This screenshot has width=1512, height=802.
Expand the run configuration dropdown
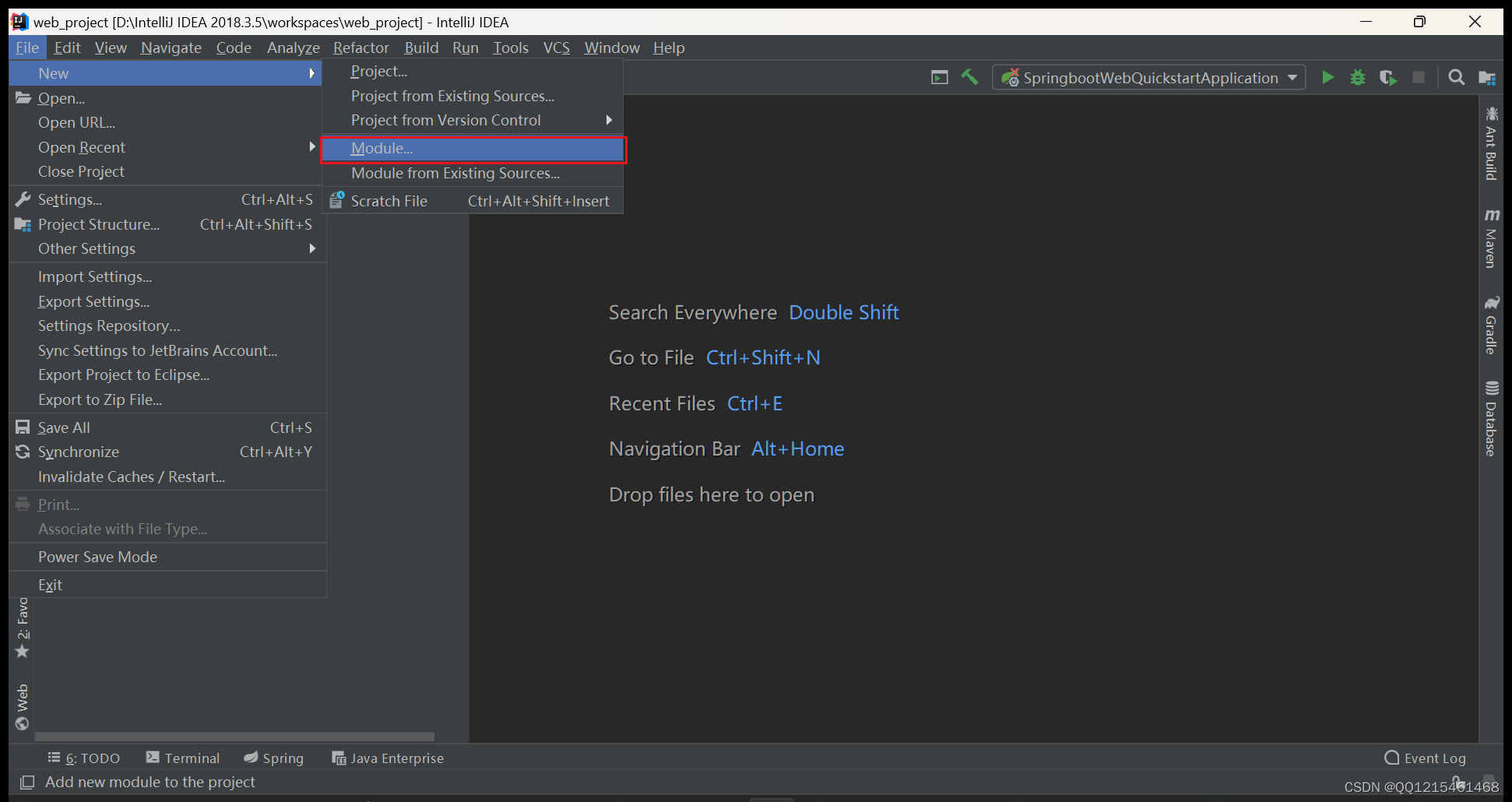coord(1292,77)
